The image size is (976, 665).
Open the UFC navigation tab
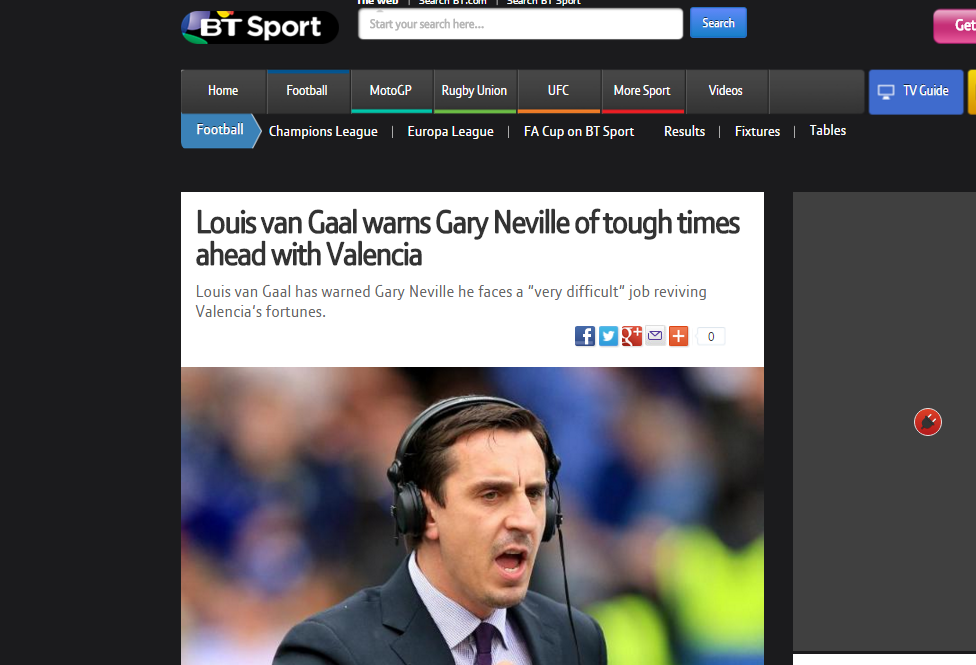[558, 91]
